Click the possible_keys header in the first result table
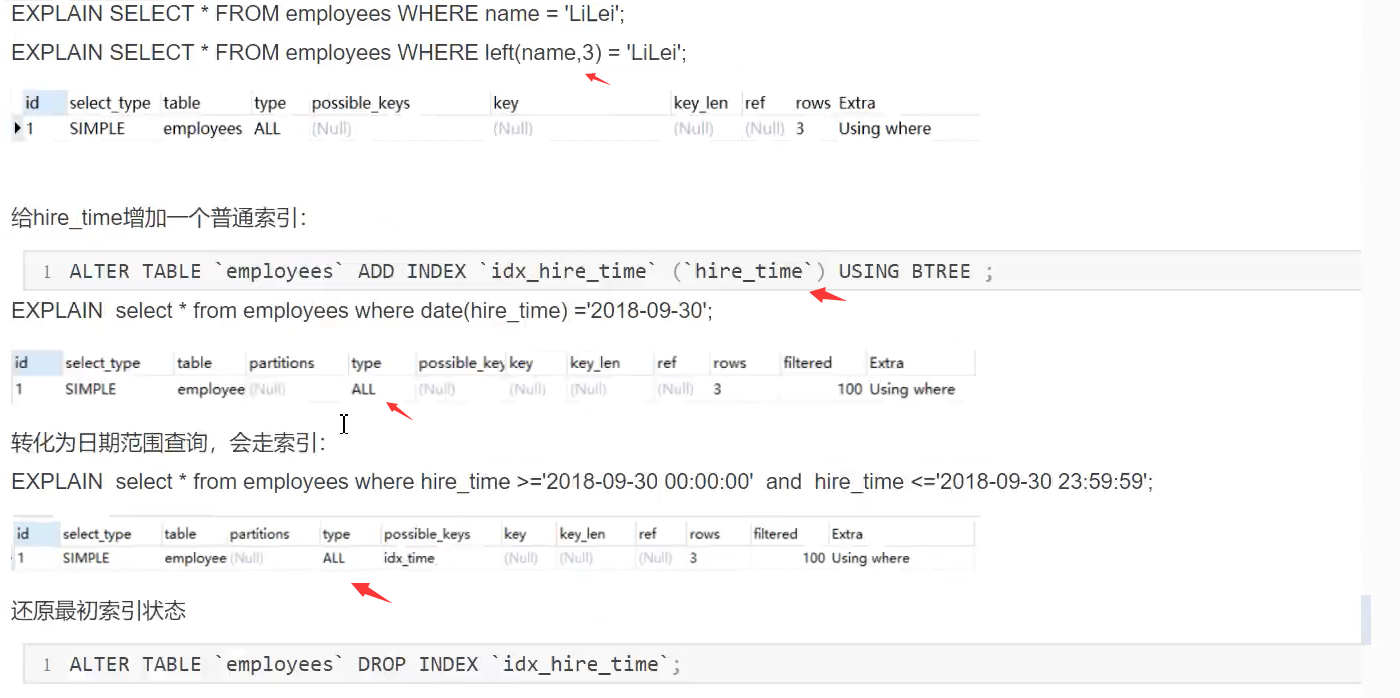 (x=360, y=103)
